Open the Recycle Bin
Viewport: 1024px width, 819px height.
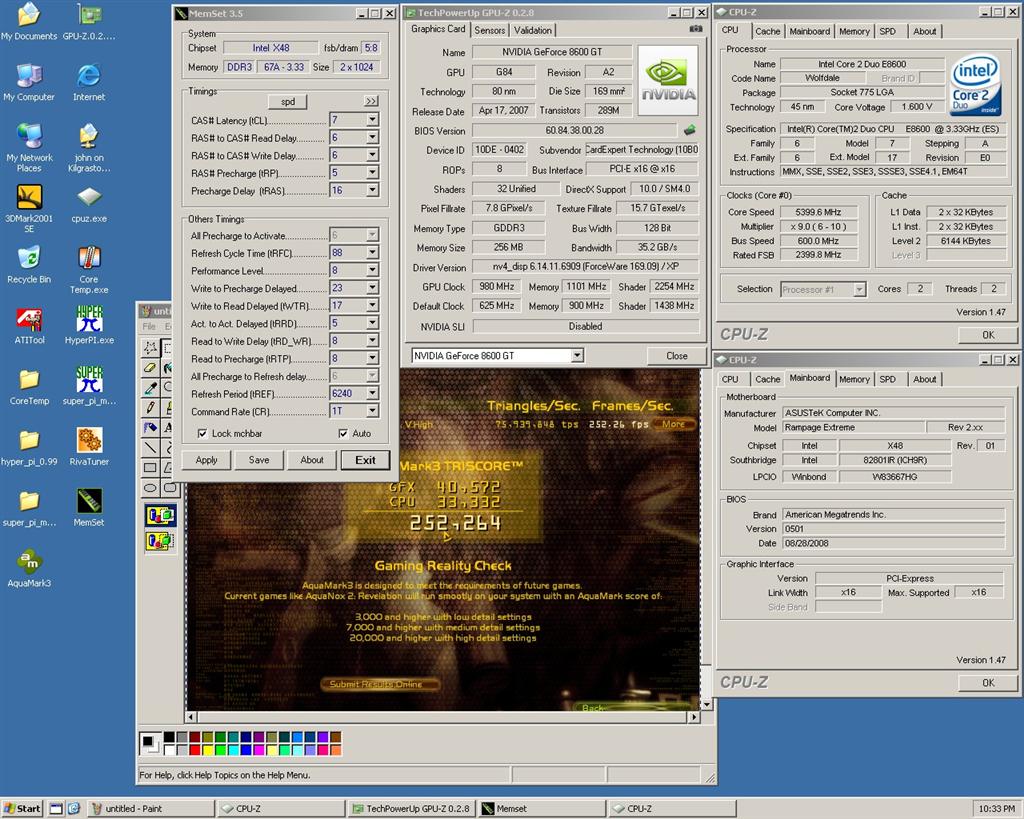[x=29, y=265]
